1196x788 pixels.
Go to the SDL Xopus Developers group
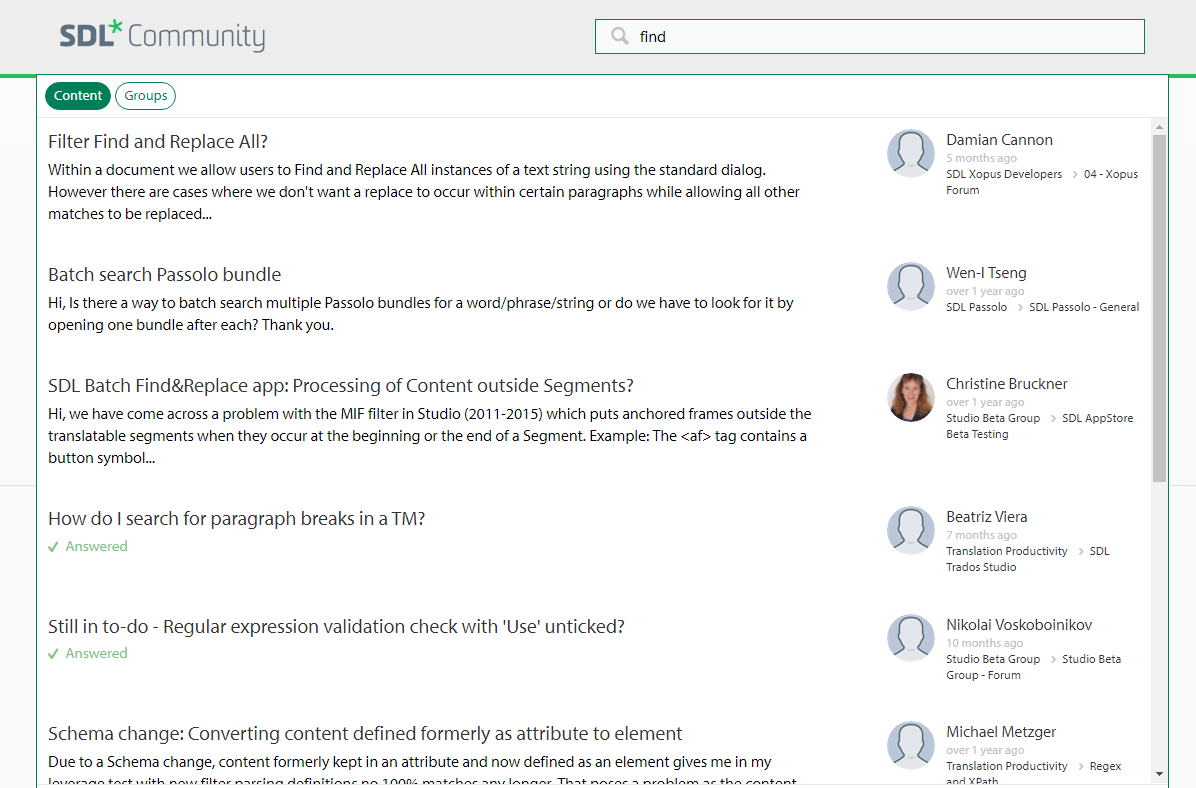(x=1004, y=174)
